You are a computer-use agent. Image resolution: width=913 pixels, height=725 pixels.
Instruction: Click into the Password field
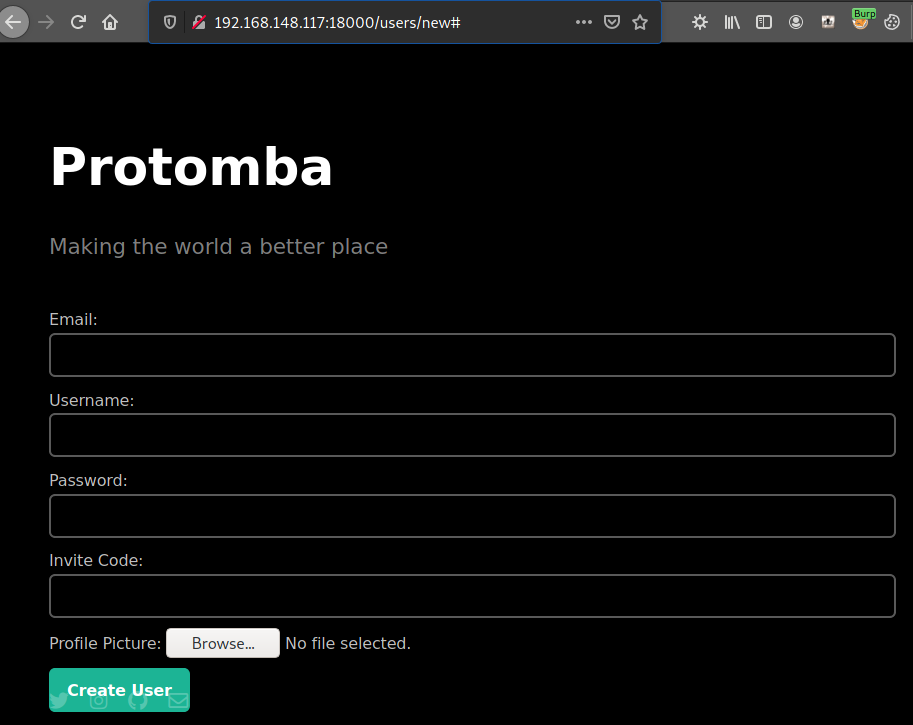(472, 516)
